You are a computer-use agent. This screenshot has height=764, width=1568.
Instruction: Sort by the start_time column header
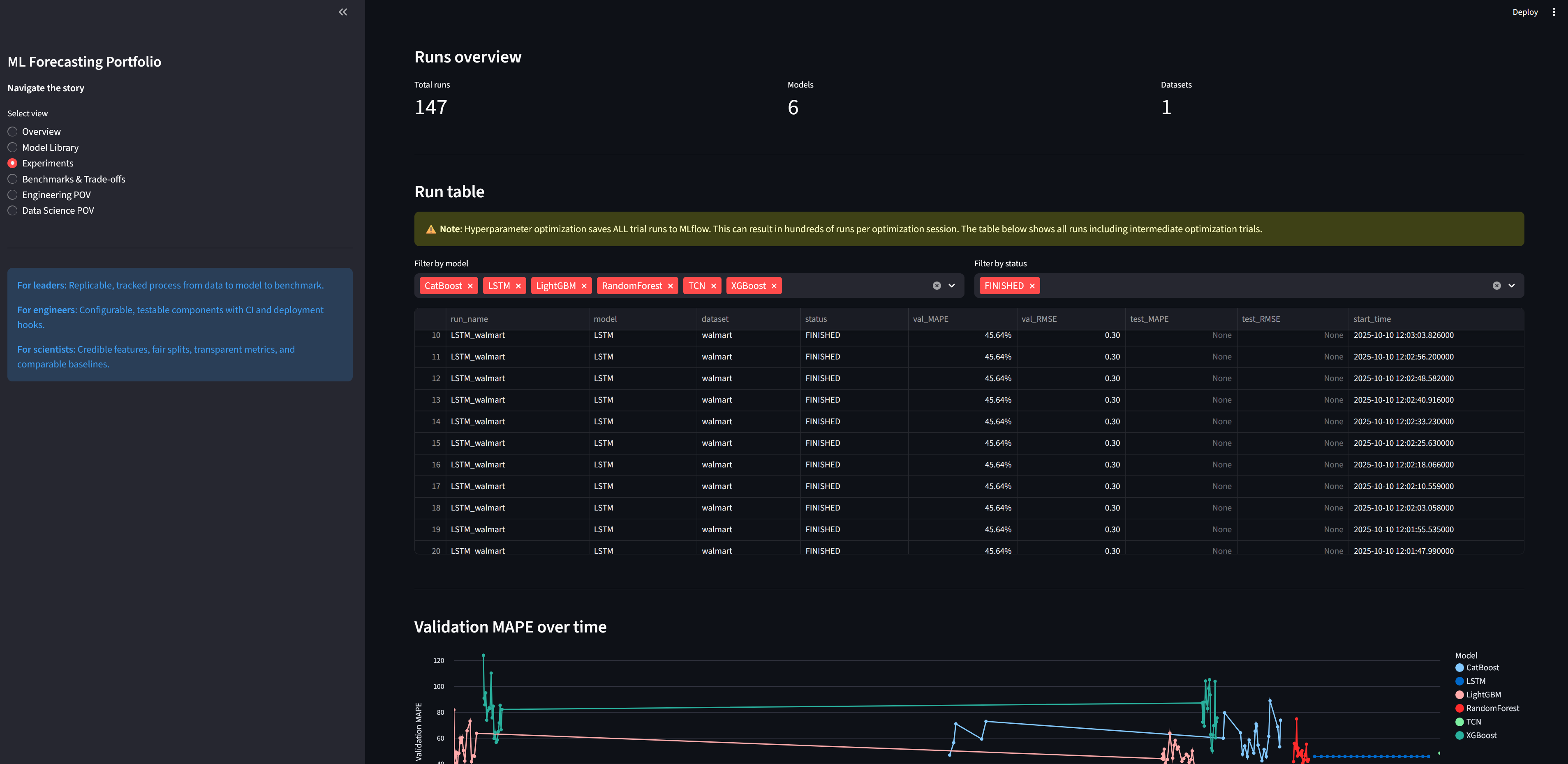tap(1436, 319)
